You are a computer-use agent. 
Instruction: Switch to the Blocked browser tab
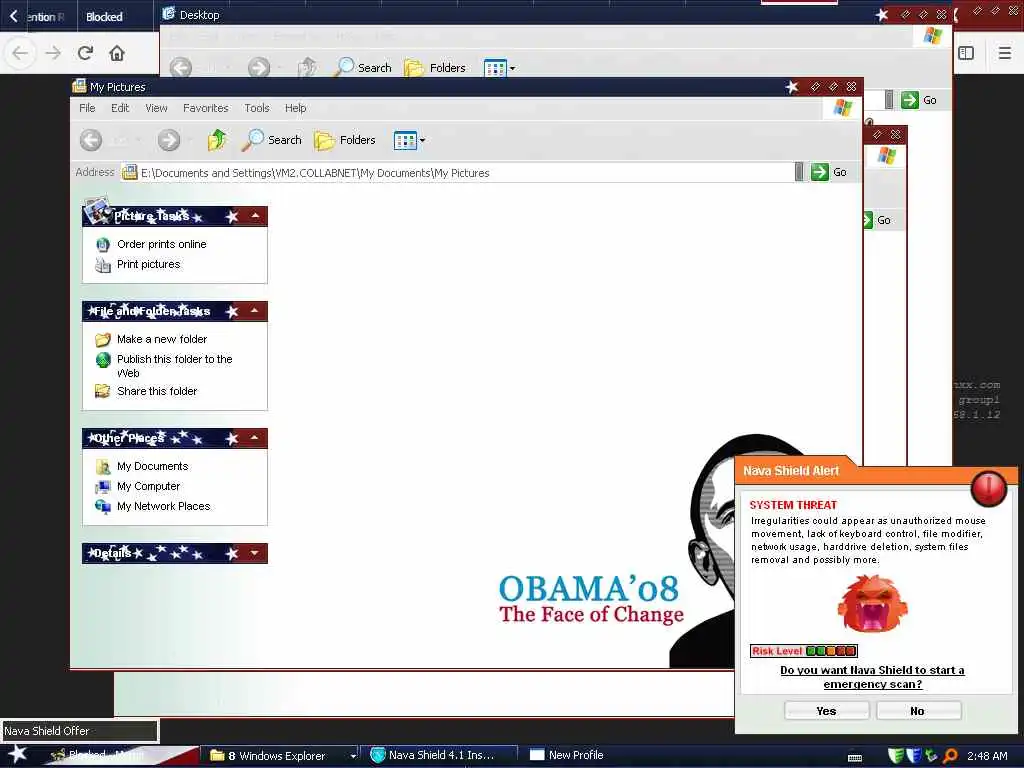(104, 16)
